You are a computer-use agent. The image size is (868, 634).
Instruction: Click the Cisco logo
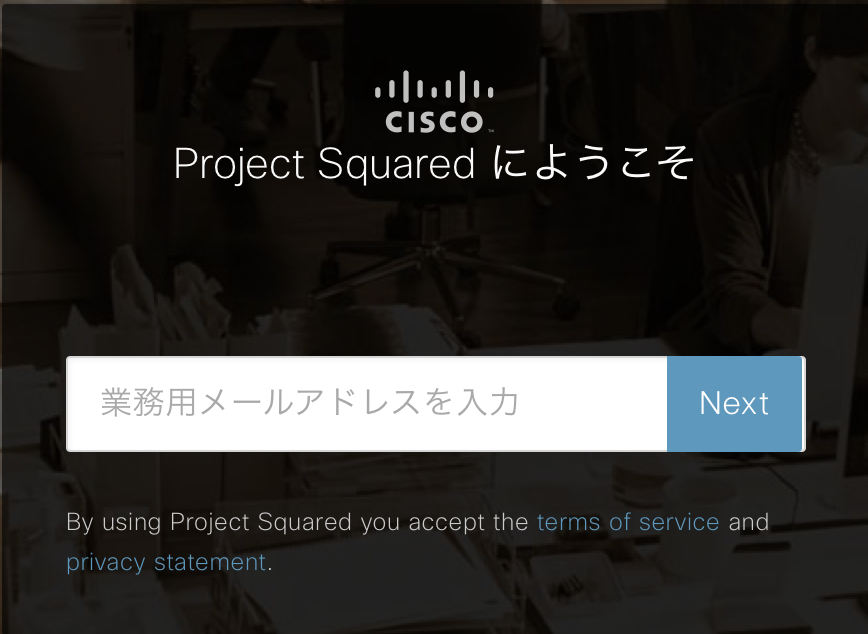(434, 102)
